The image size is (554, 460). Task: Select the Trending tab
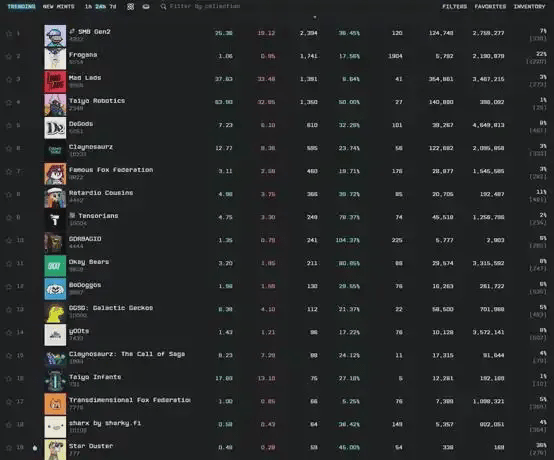[x=21, y=7]
